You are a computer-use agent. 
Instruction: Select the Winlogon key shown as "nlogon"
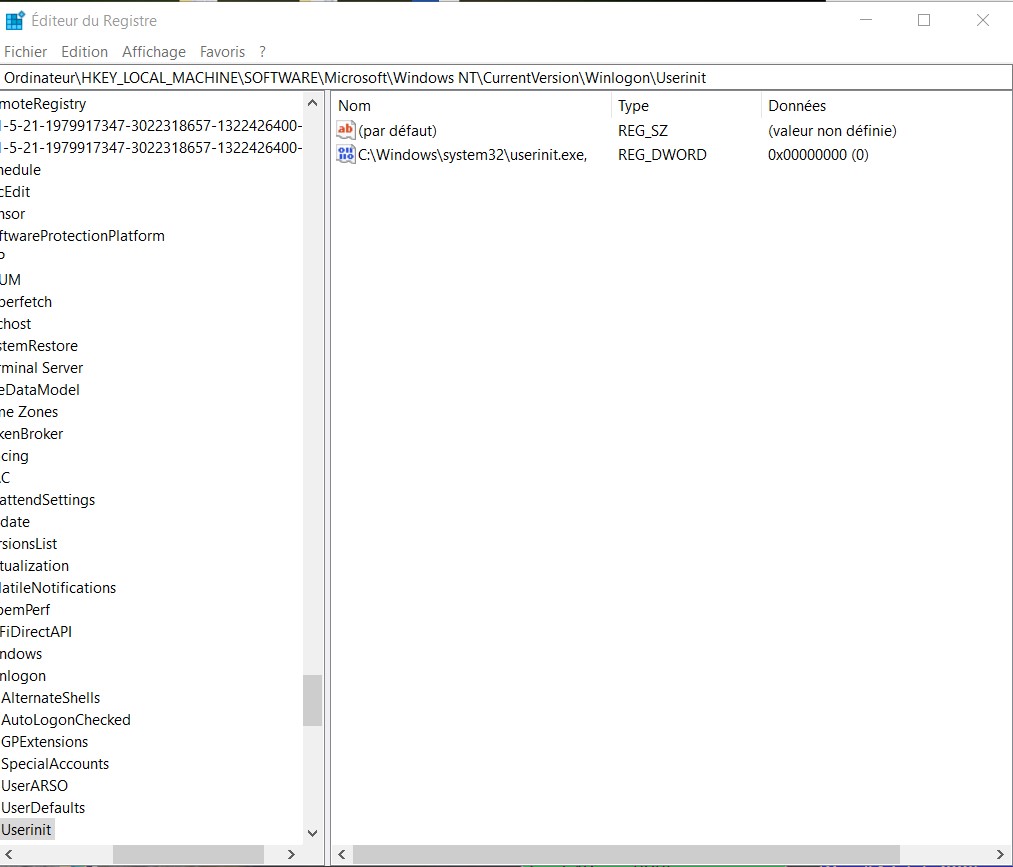23,676
